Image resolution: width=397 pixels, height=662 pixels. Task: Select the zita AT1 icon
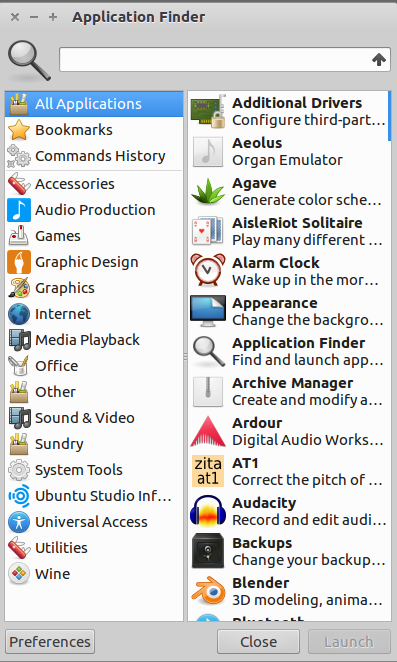pyautogui.click(x=208, y=471)
